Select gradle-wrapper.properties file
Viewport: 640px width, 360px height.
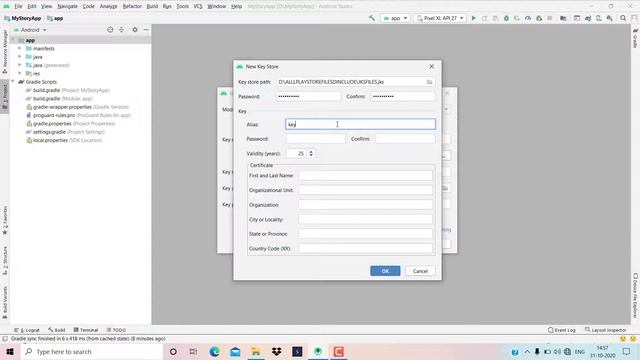pos(77,107)
